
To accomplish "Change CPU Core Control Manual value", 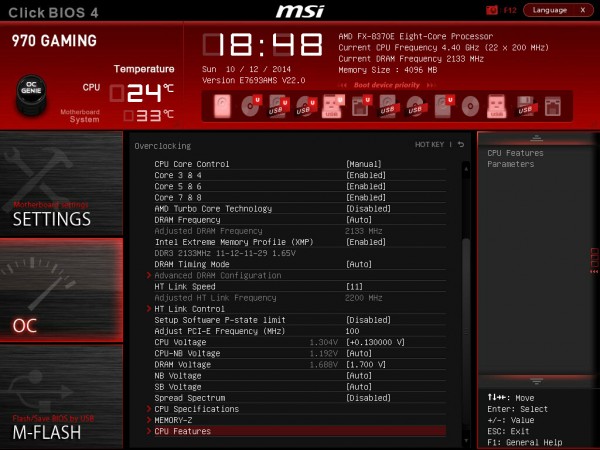I will click(x=364, y=164).
